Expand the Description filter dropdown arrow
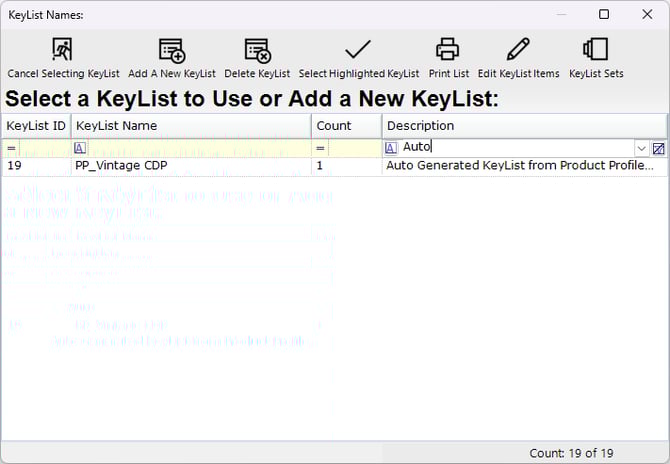 [x=641, y=148]
